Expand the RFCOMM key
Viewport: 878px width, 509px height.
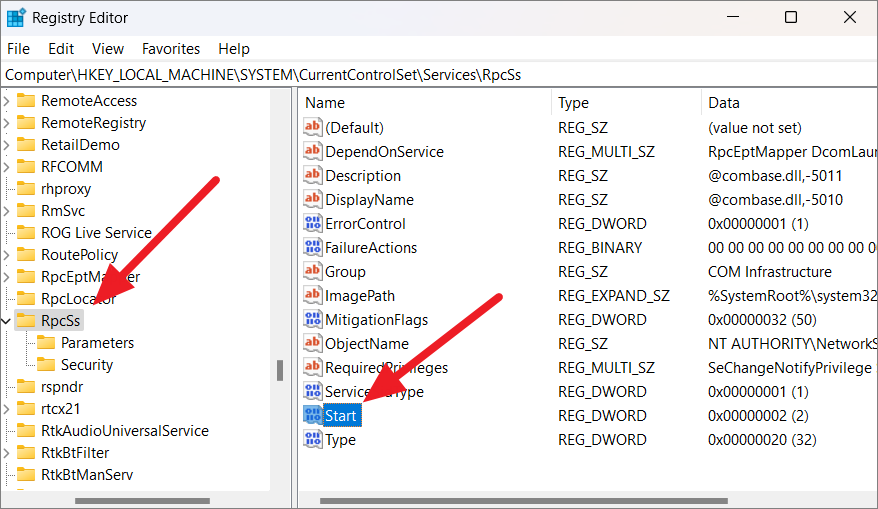(7, 167)
